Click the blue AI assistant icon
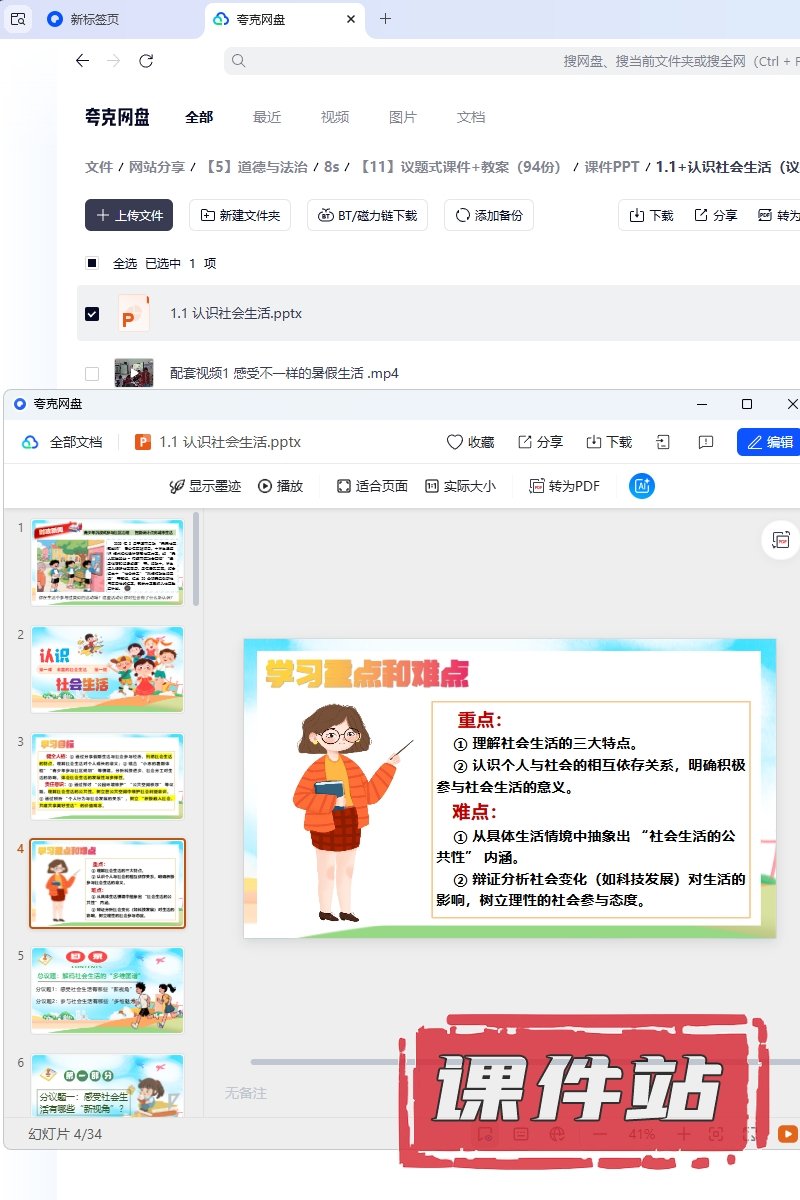 coord(641,486)
